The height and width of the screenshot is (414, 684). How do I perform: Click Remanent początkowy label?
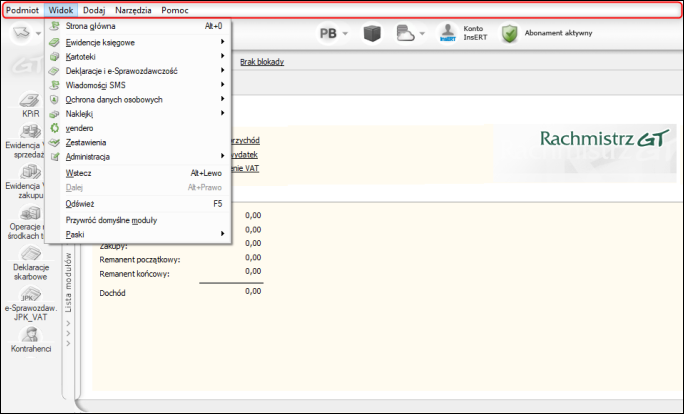pos(140,260)
